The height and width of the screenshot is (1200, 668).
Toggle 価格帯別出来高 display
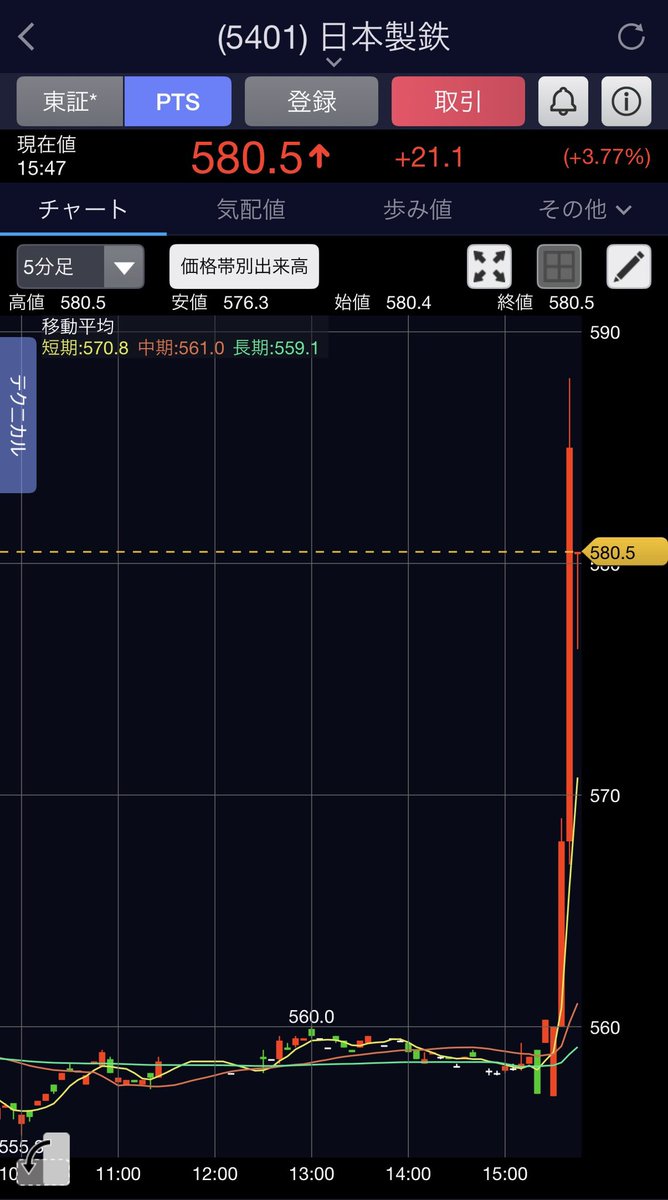click(244, 267)
